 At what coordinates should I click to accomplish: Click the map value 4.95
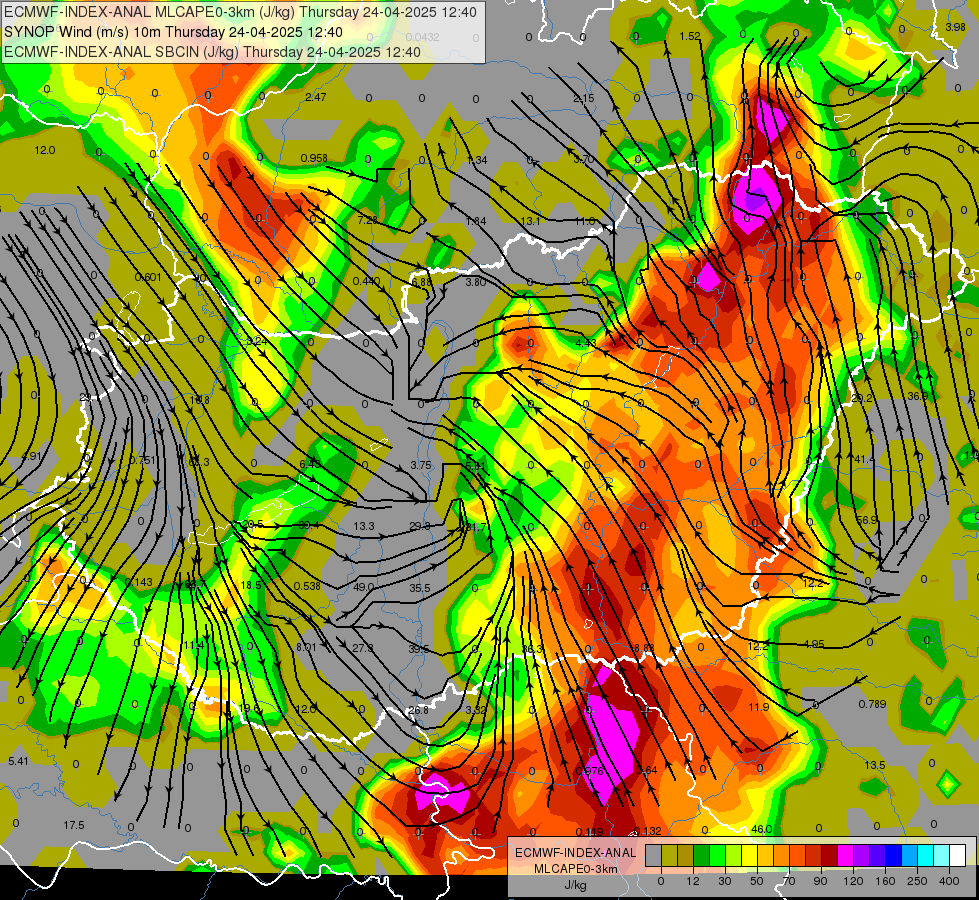(x=814, y=644)
